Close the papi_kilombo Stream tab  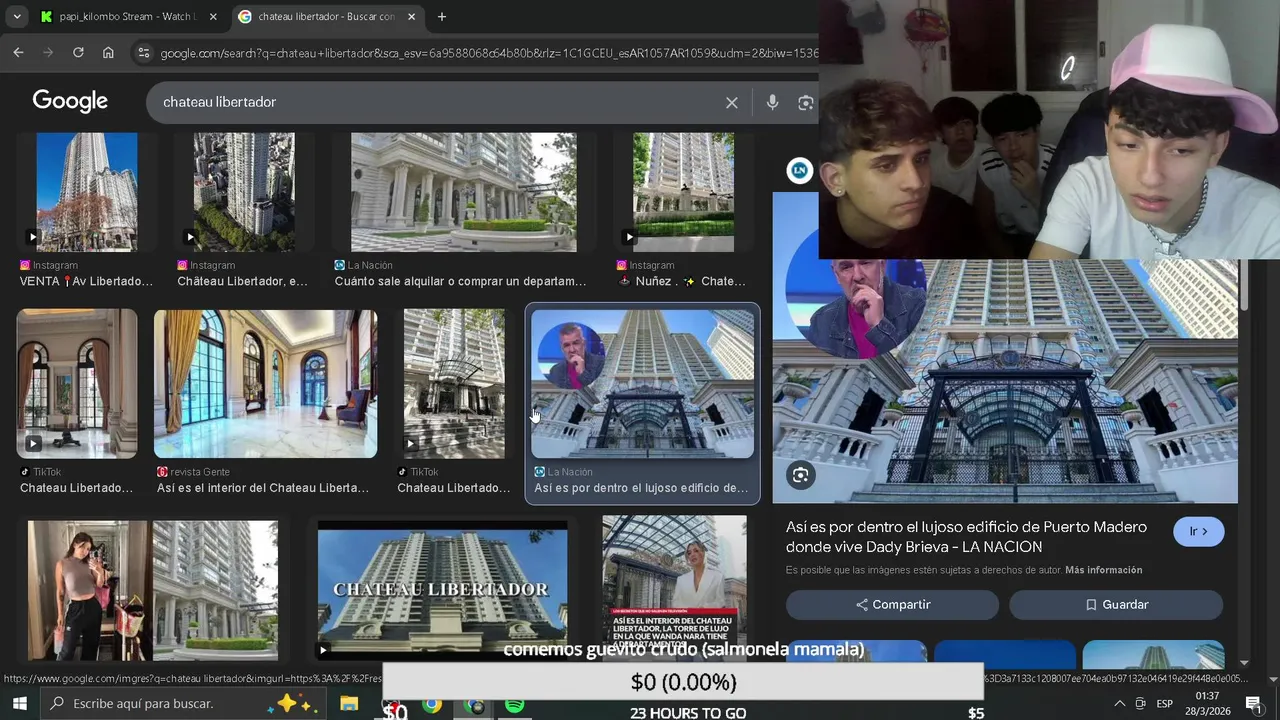click(x=213, y=16)
